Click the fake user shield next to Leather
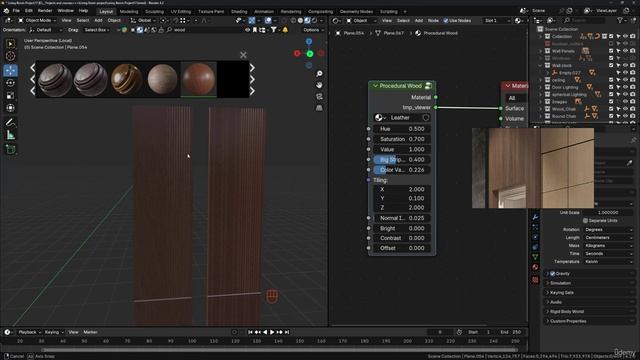This screenshot has height=360, width=640. 426,118
